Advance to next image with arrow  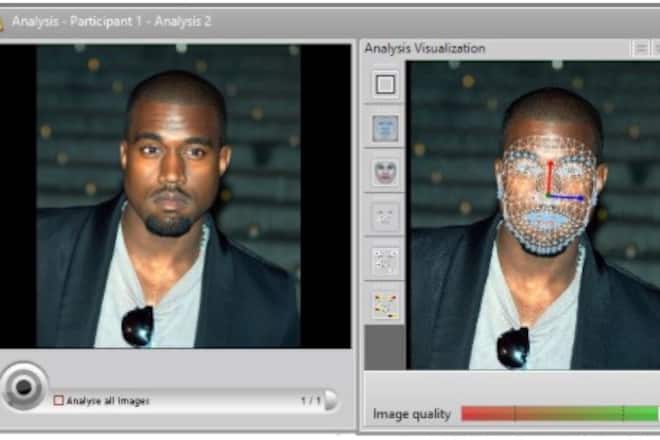pos(331,400)
